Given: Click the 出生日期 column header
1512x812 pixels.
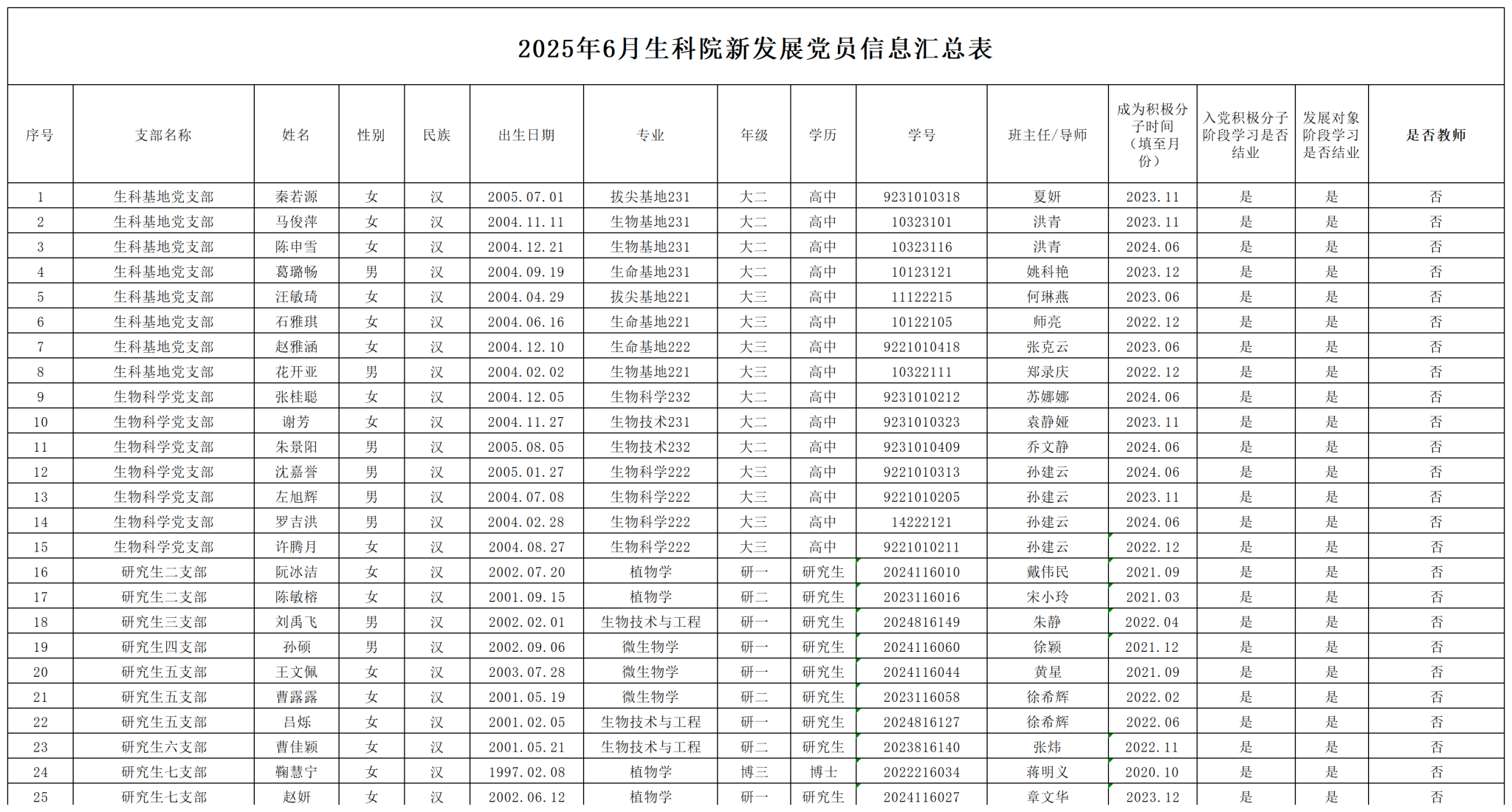Looking at the screenshot, I should pyautogui.click(x=526, y=135).
